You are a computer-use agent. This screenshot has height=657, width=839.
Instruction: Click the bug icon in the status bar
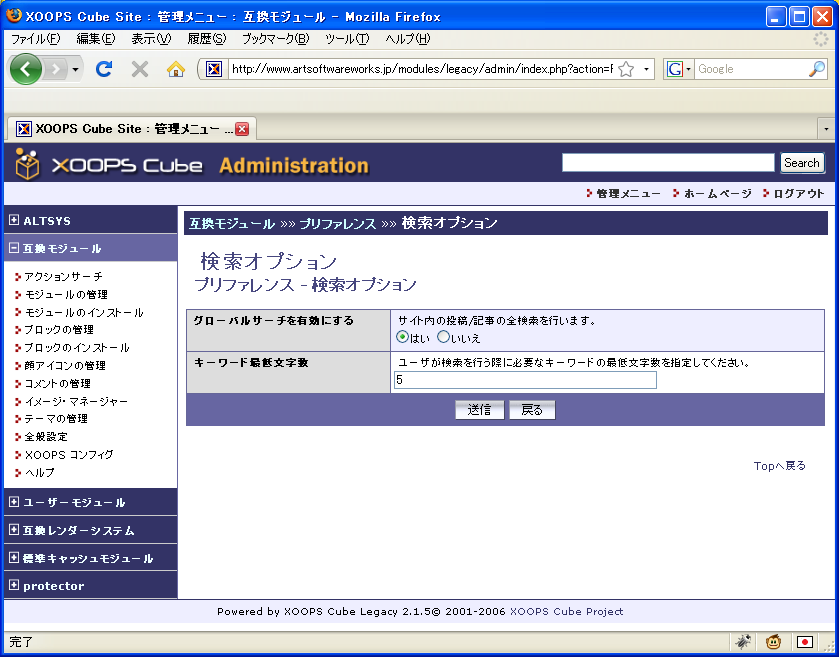743,641
